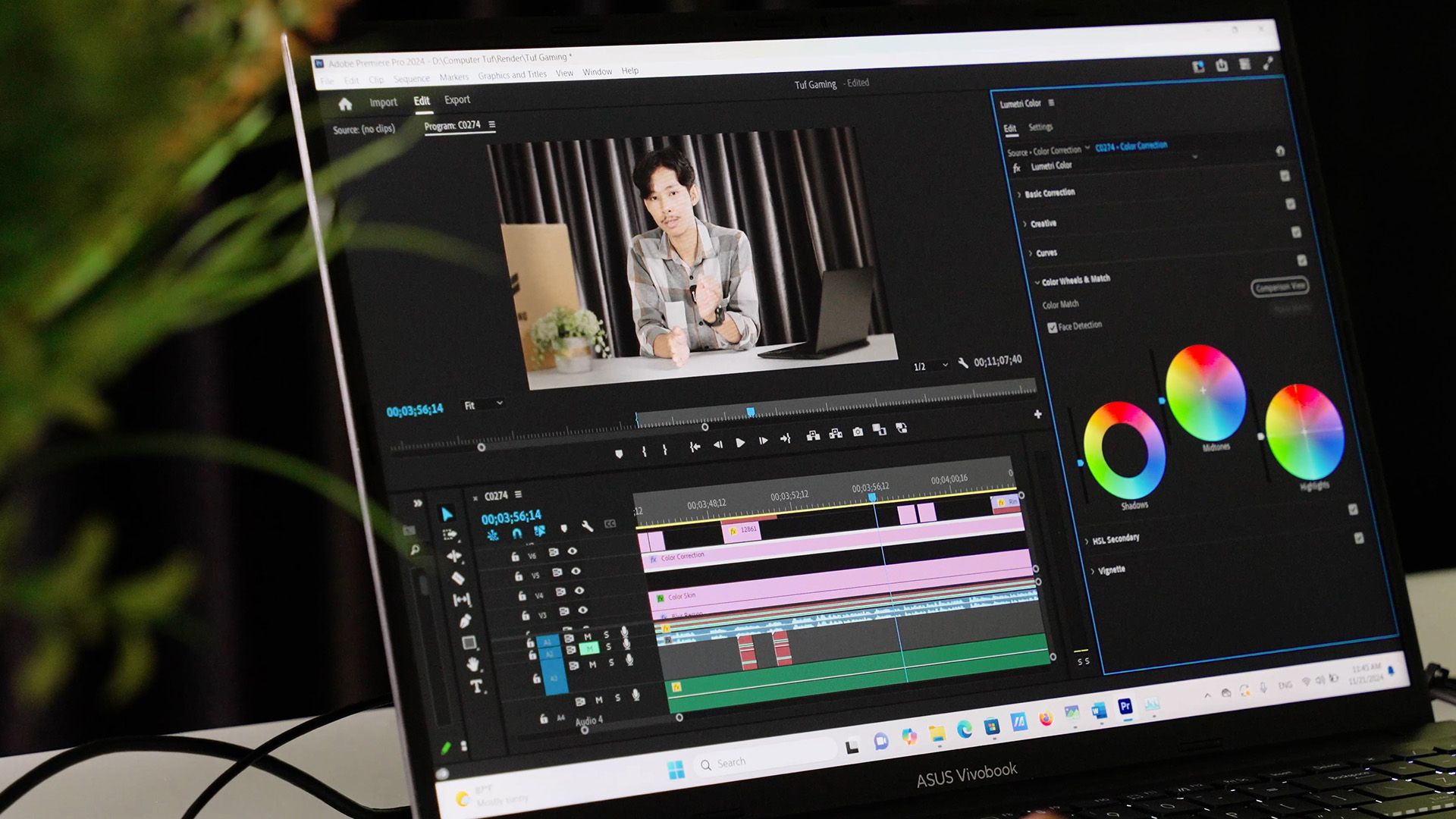Open Program monitor settings wrench
The image size is (1456, 819).
[963, 363]
